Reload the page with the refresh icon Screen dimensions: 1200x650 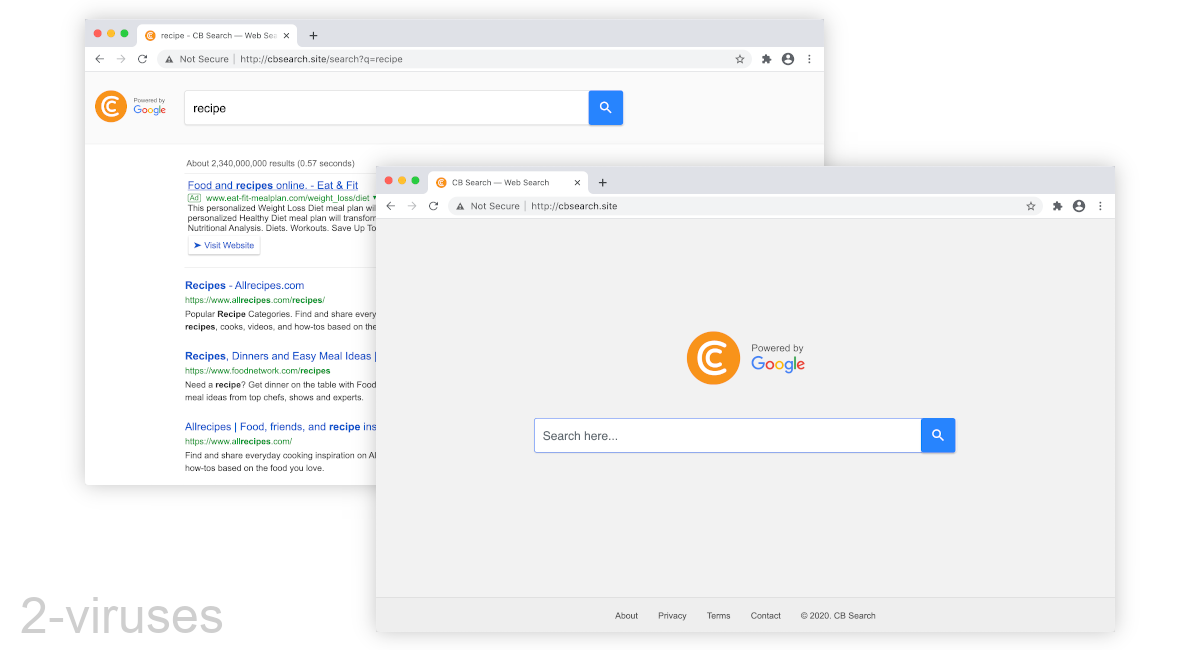(x=433, y=205)
